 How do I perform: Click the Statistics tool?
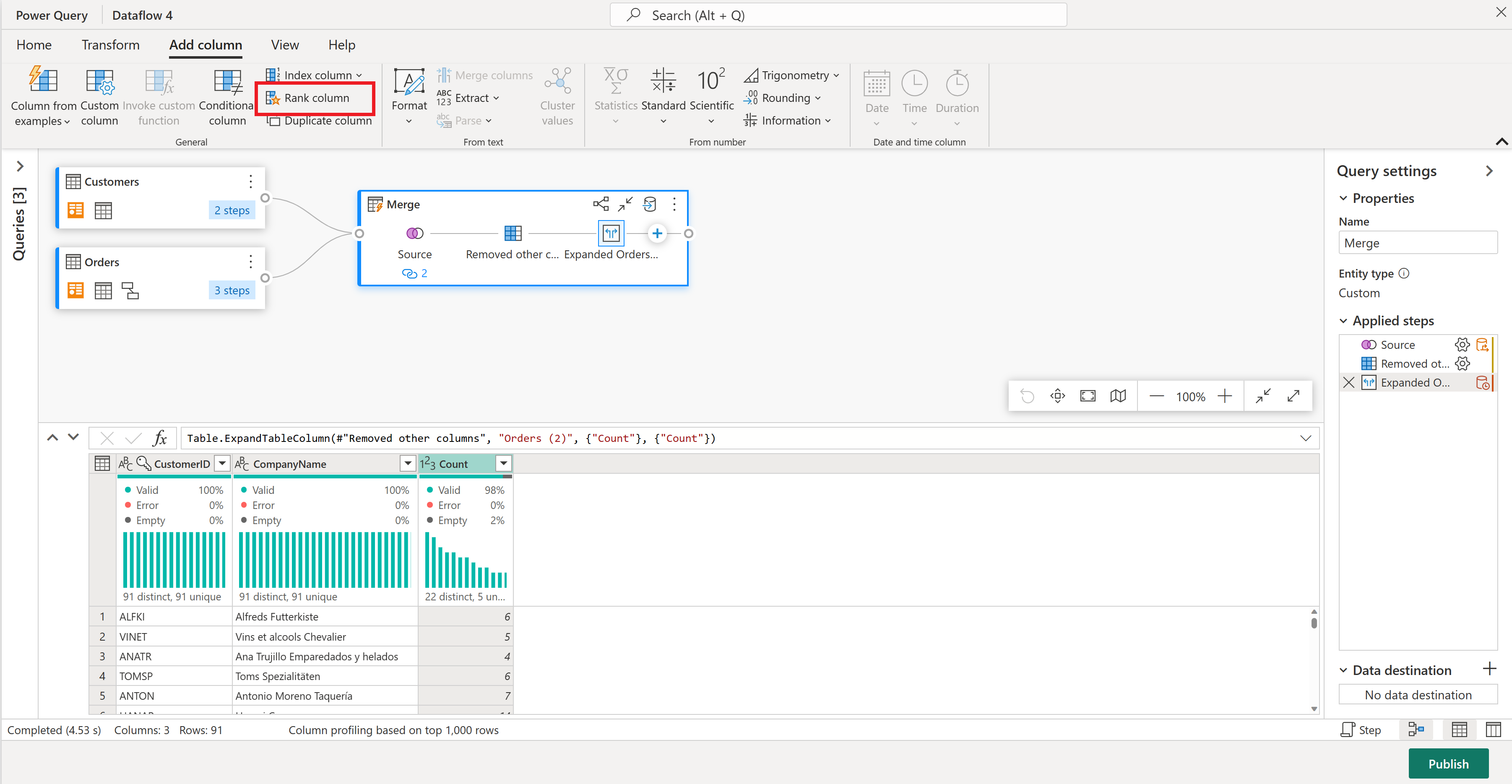click(614, 97)
